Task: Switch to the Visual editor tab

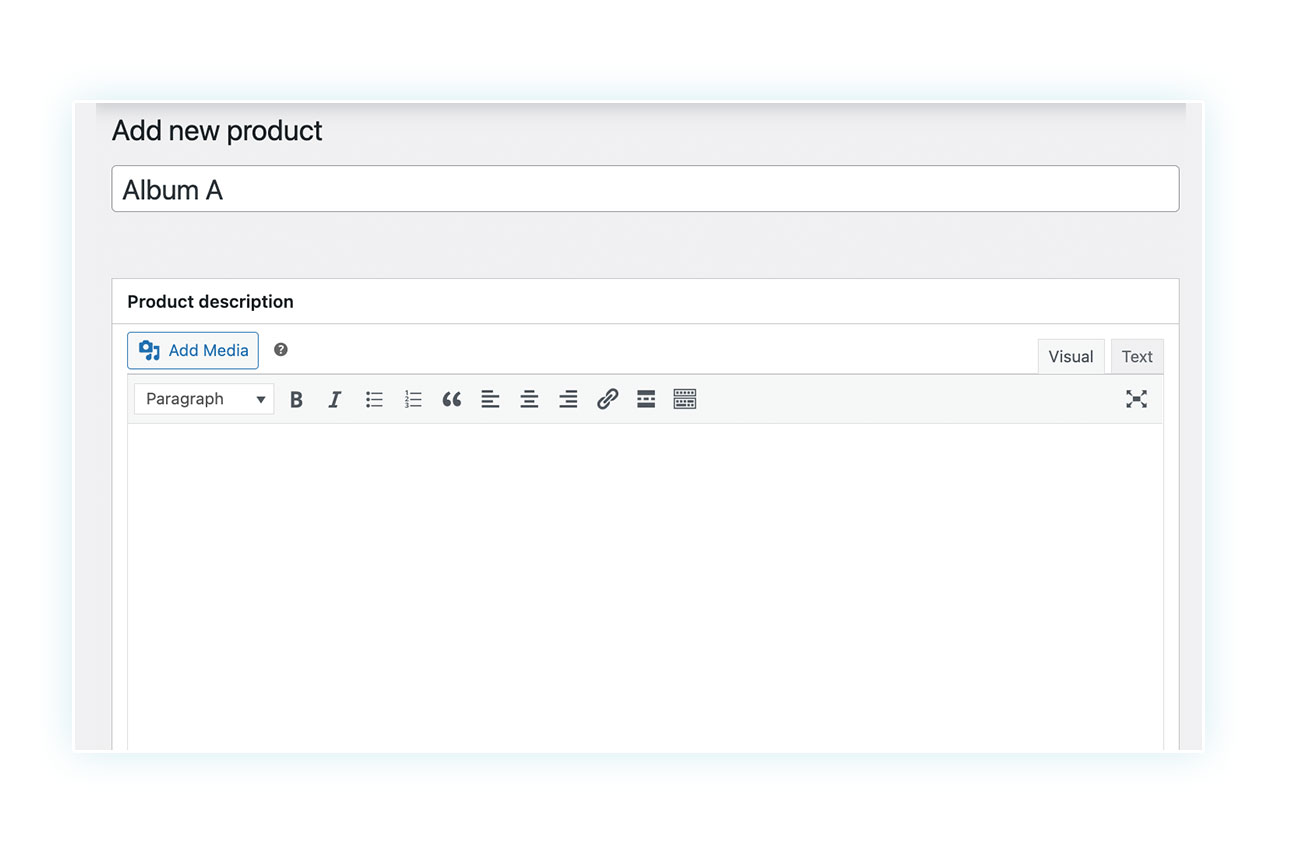Action: click(1071, 356)
